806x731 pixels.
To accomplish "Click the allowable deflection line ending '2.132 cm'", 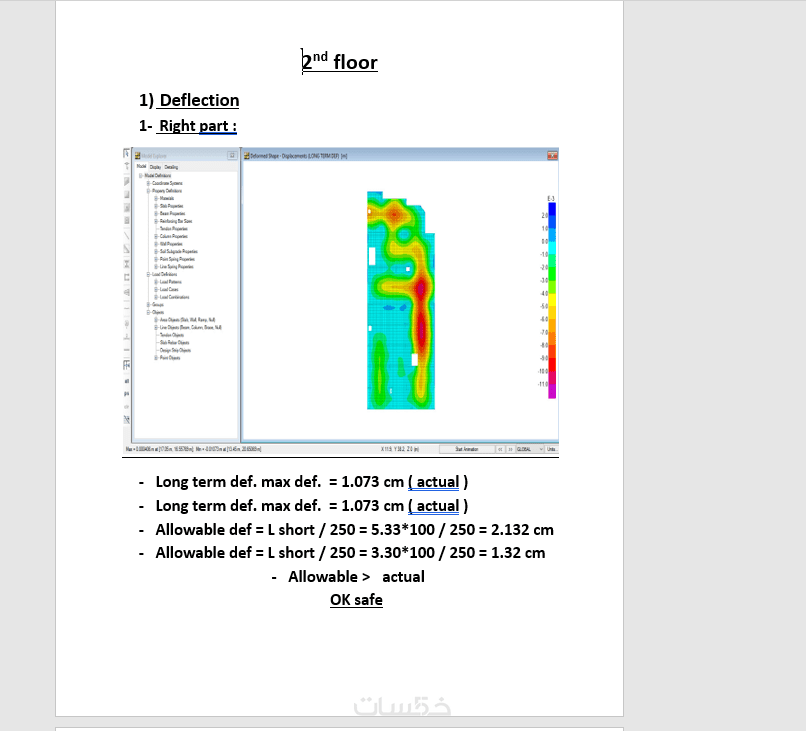I will coord(355,529).
